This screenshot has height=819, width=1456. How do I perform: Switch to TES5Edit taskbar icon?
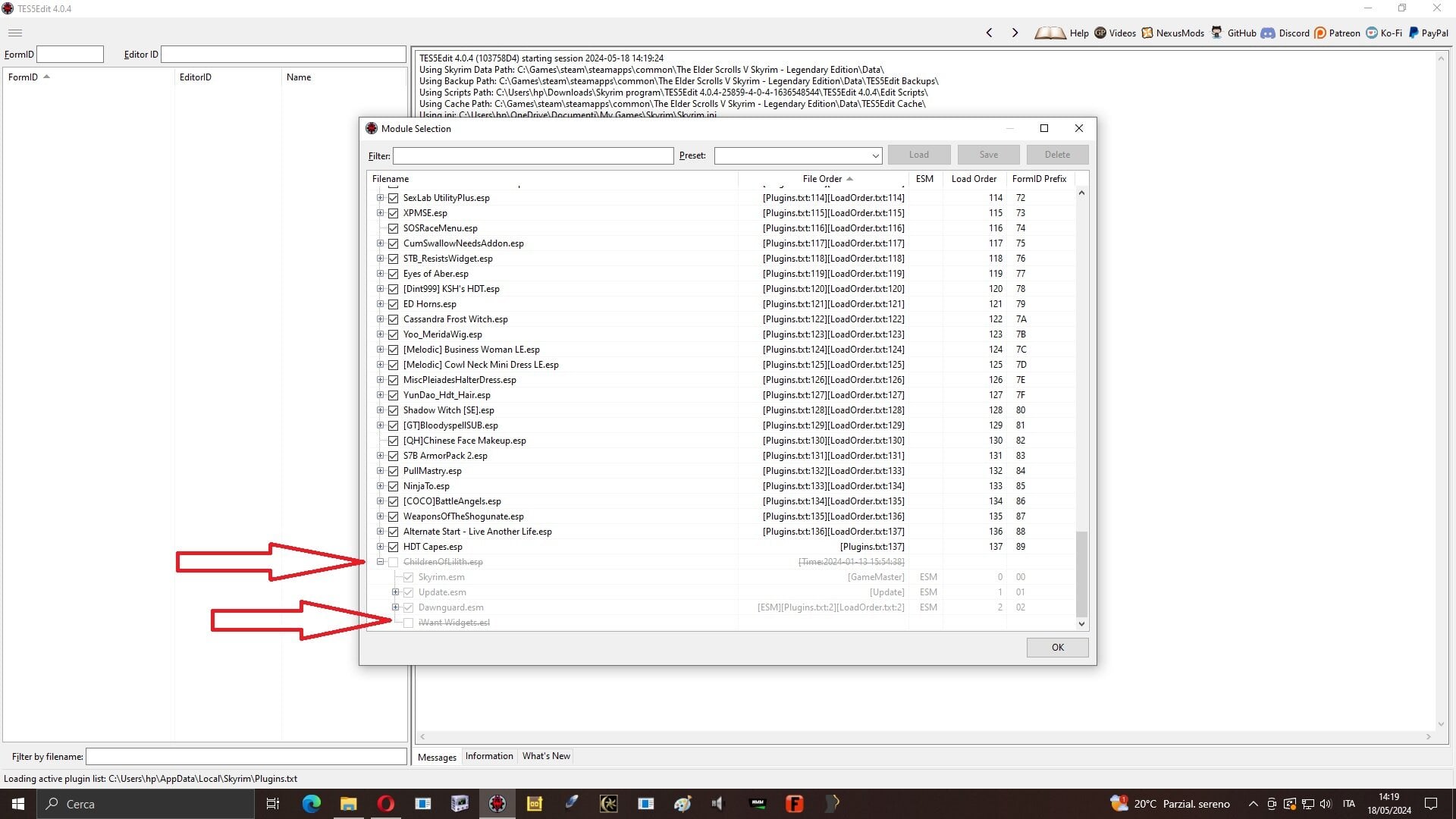[x=497, y=804]
